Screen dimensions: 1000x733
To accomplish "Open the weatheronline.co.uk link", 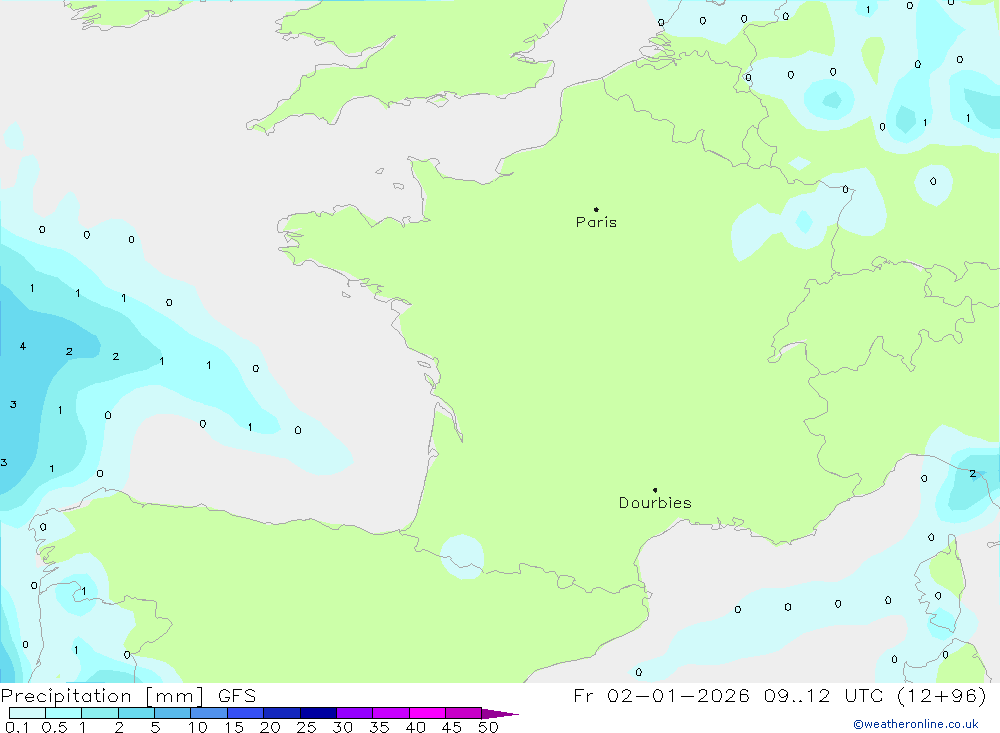I will coord(916,724).
